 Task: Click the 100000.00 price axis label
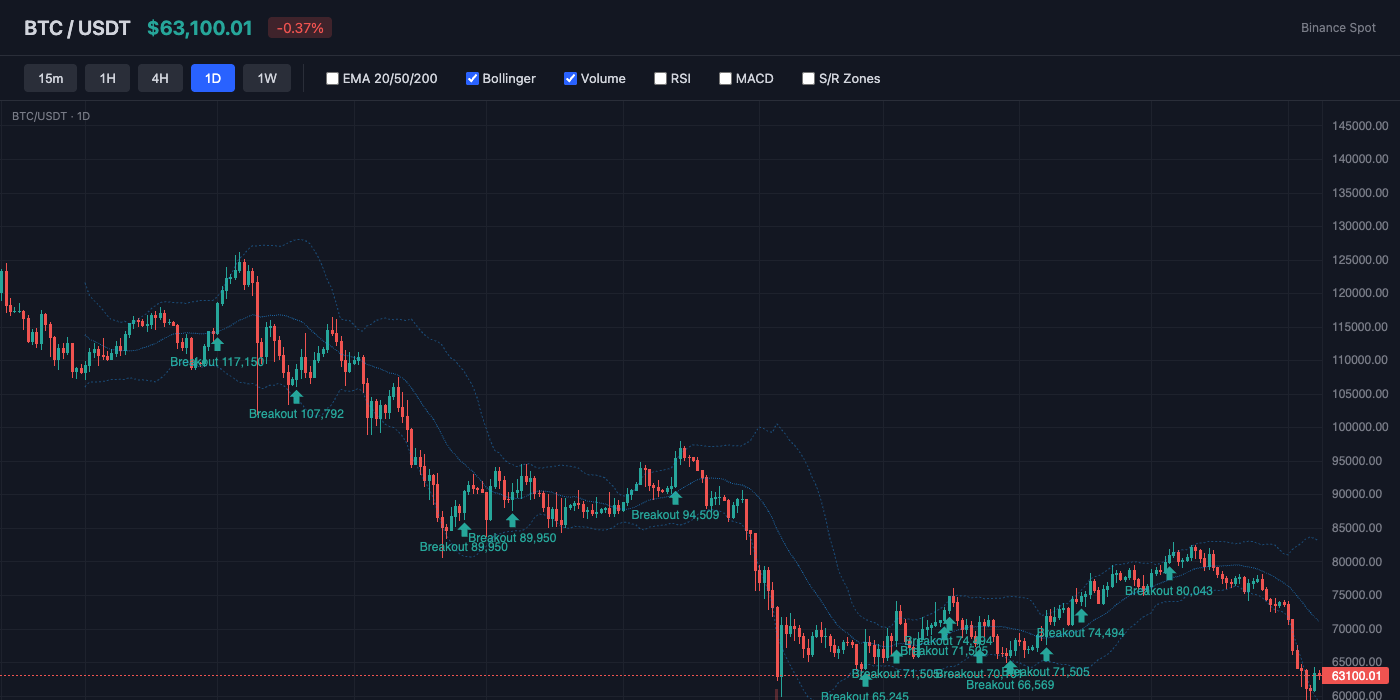click(x=1360, y=427)
